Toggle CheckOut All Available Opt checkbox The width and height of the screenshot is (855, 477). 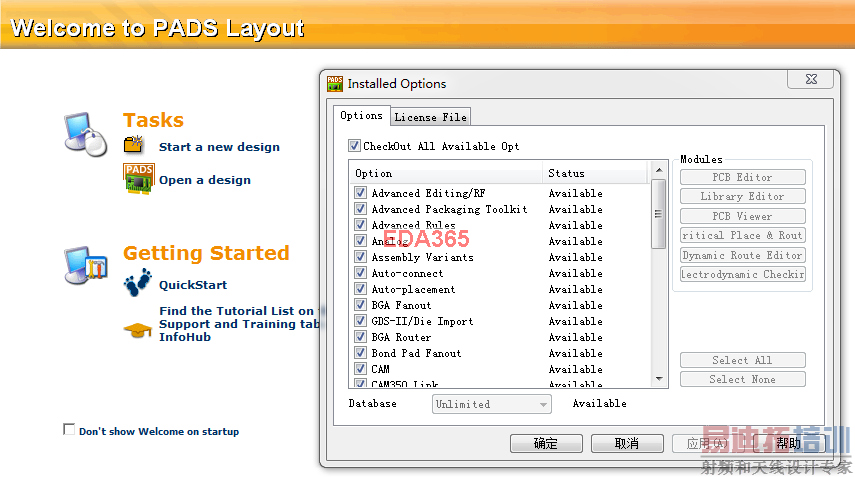point(354,146)
